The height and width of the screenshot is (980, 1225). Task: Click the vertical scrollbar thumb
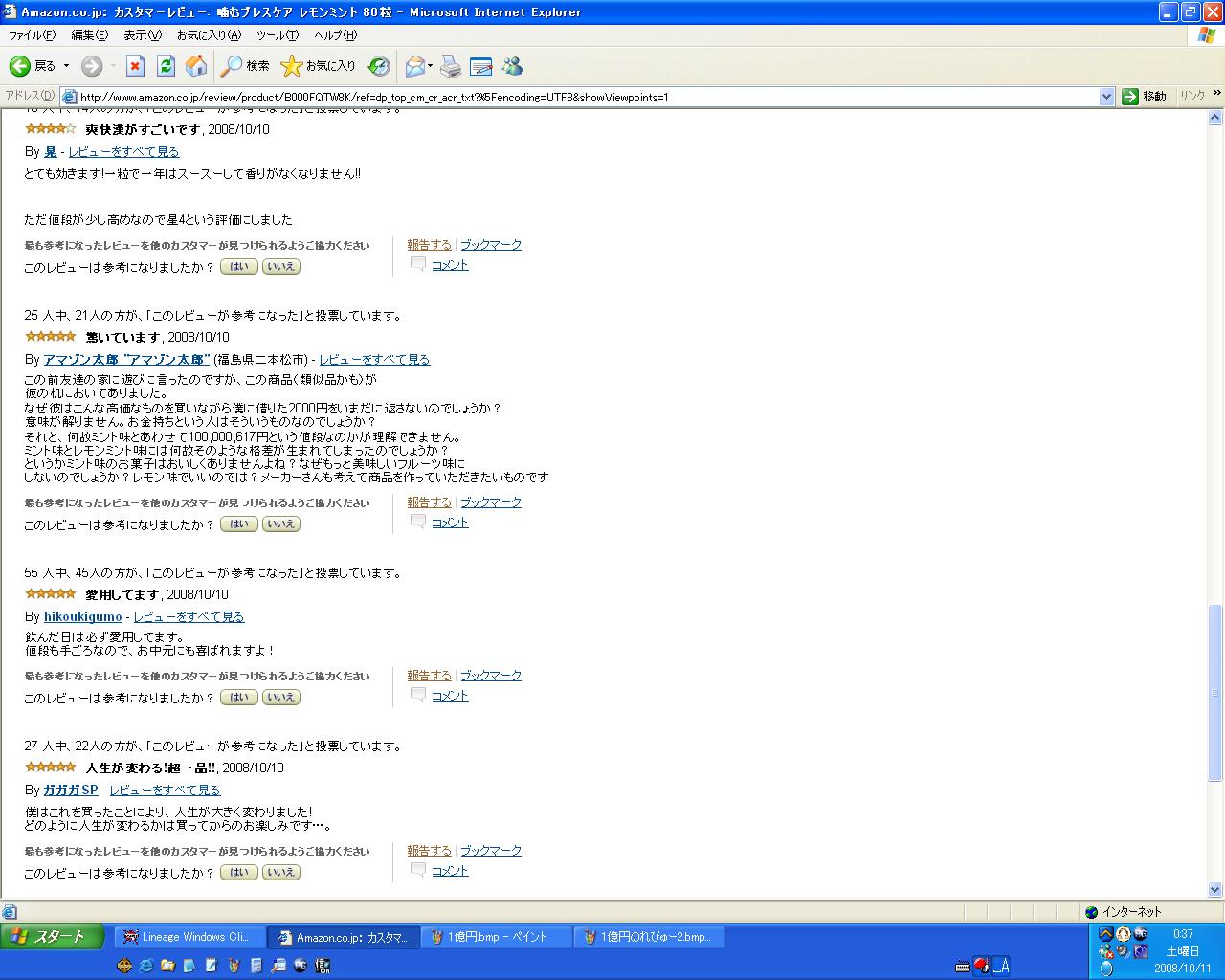(1215, 693)
